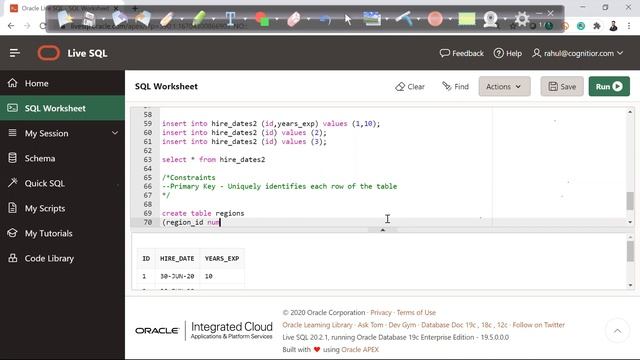
Task: Select the pencil tool in annotation toolbar
Action: click(x=167, y=19)
